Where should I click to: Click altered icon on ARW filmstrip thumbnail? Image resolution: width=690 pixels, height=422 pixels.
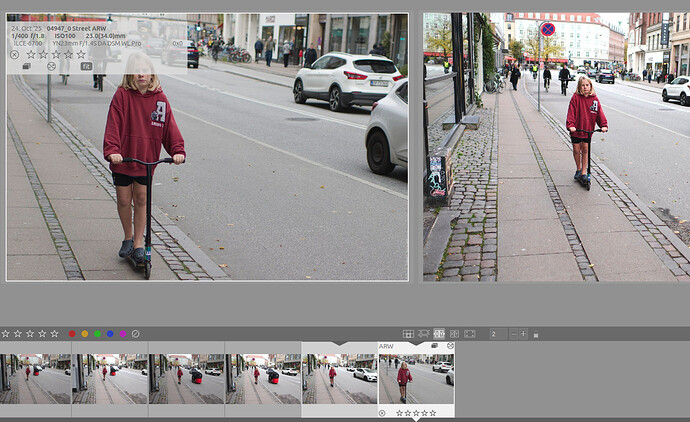pyautogui.click(x=450, y=346)
